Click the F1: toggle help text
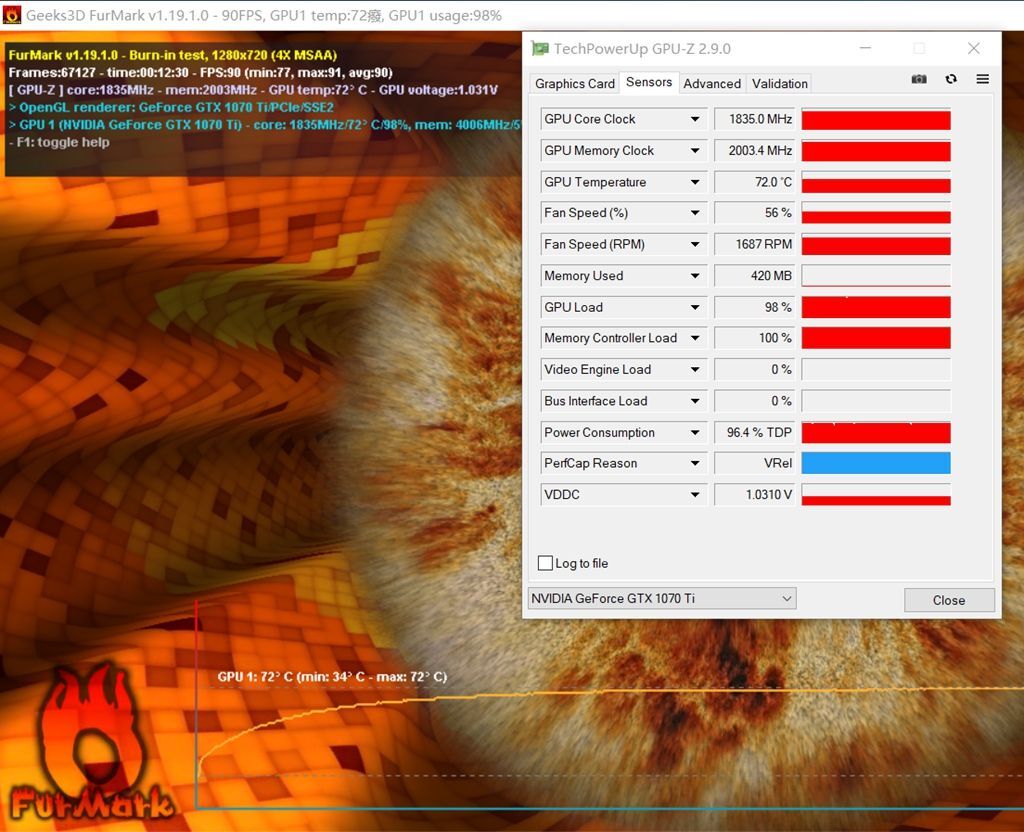The width and height of the screenshot is (1024, 832). pos(59,142)
